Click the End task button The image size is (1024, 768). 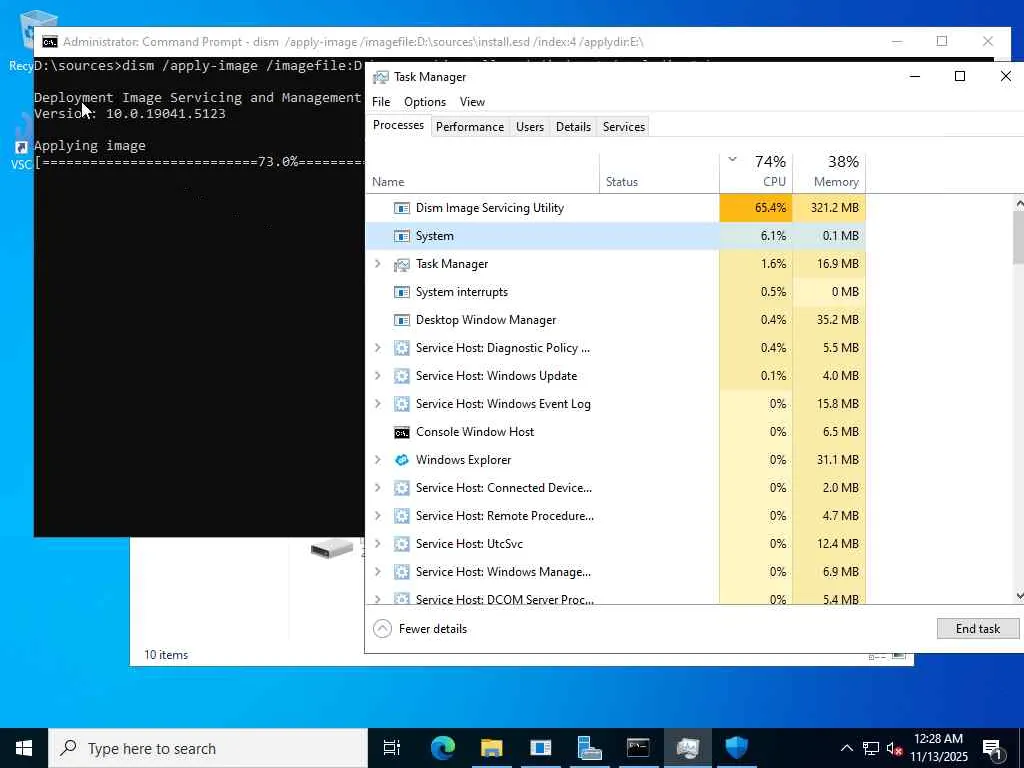[978, 629]
